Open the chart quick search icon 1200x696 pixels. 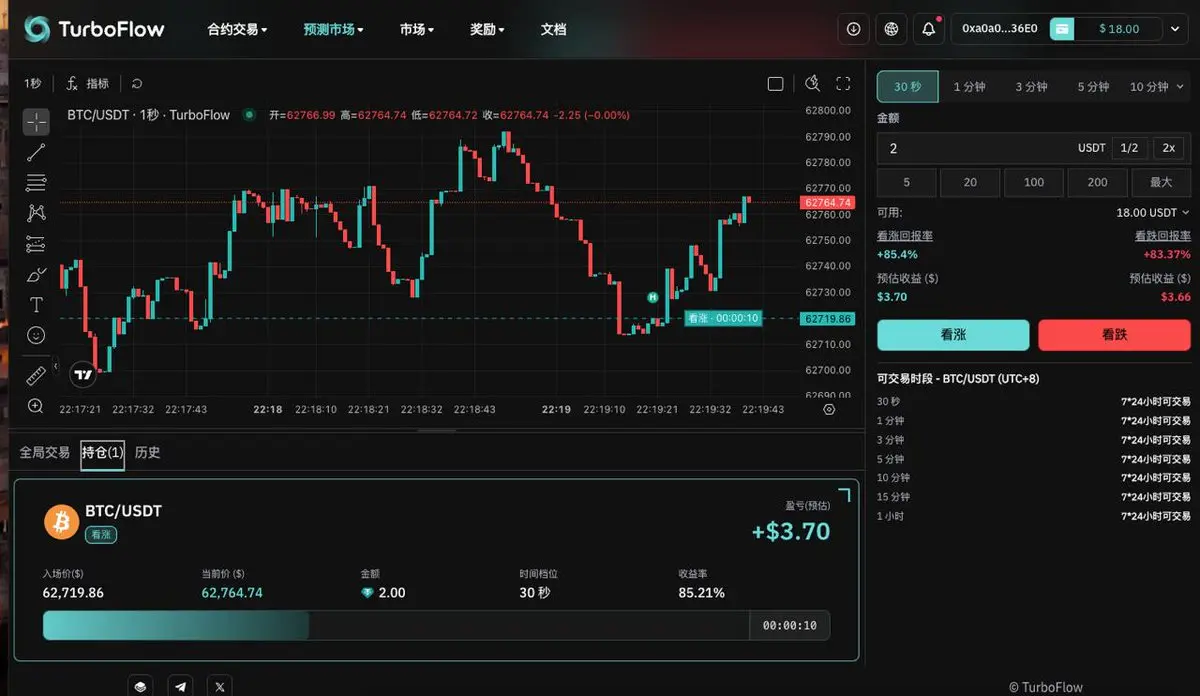coord(813,84)
